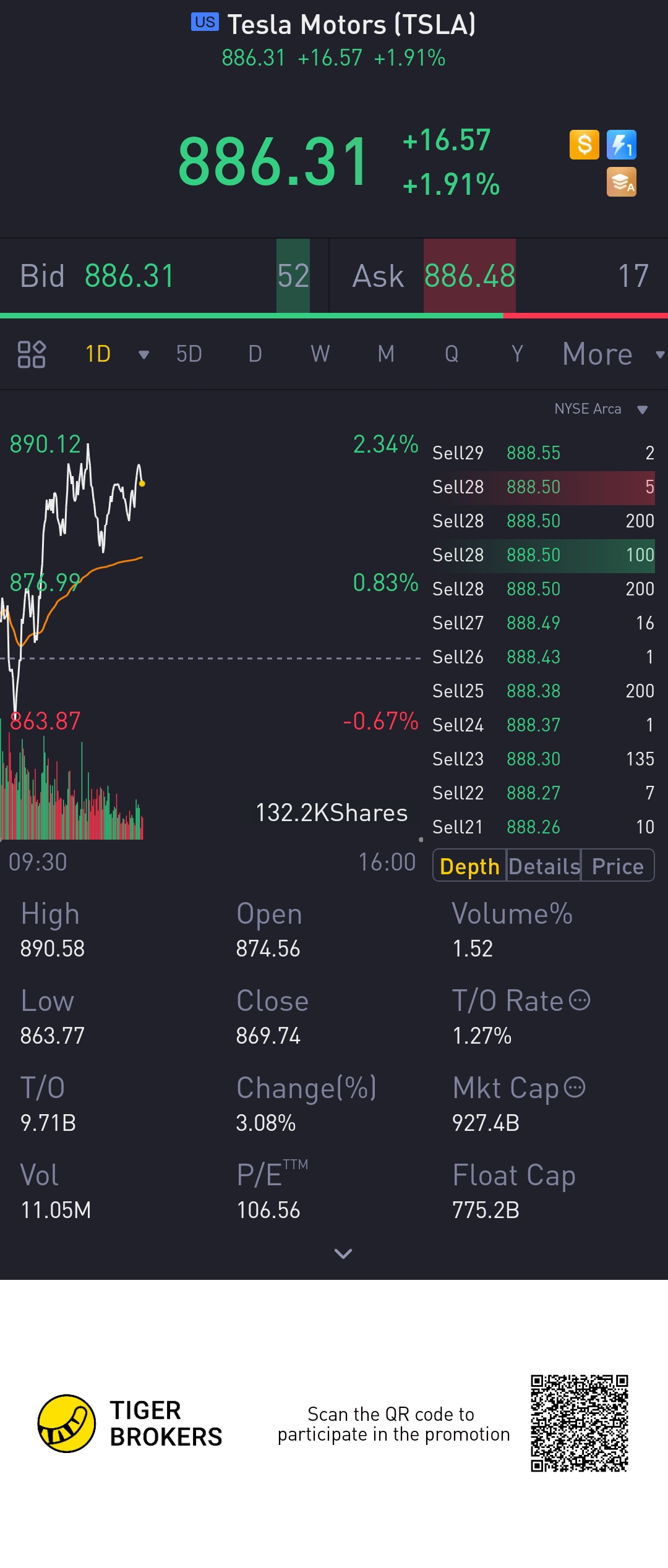Tap the T/O Rate info icon
This screenshot has height=1568, width=668.
[580, 1000]
